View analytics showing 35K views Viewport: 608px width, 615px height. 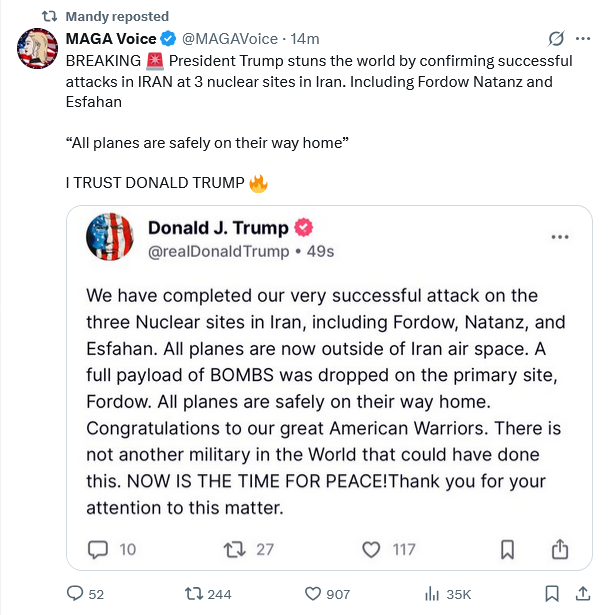click(x=433, y=593)
